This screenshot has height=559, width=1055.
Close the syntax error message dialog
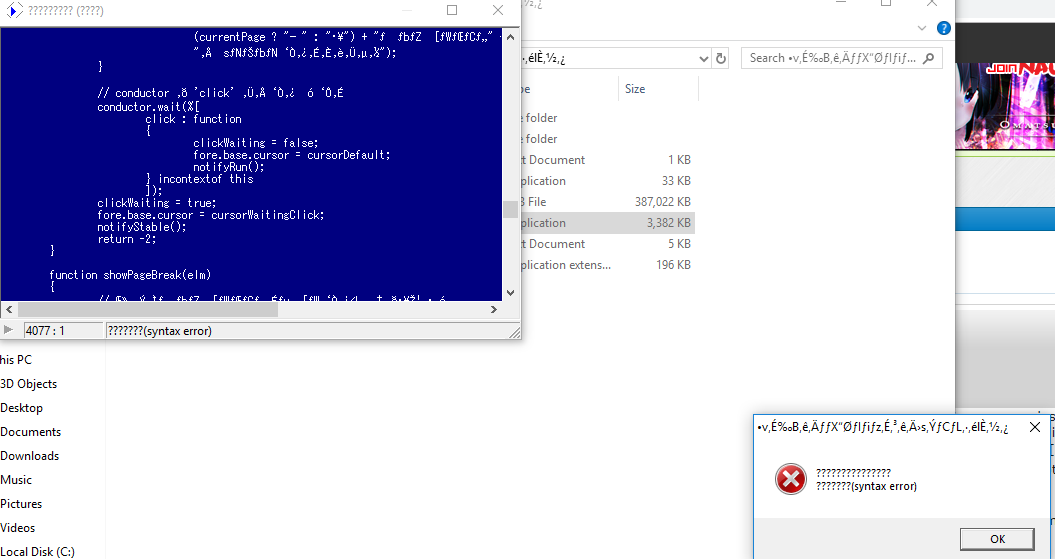coord(1035,427)
